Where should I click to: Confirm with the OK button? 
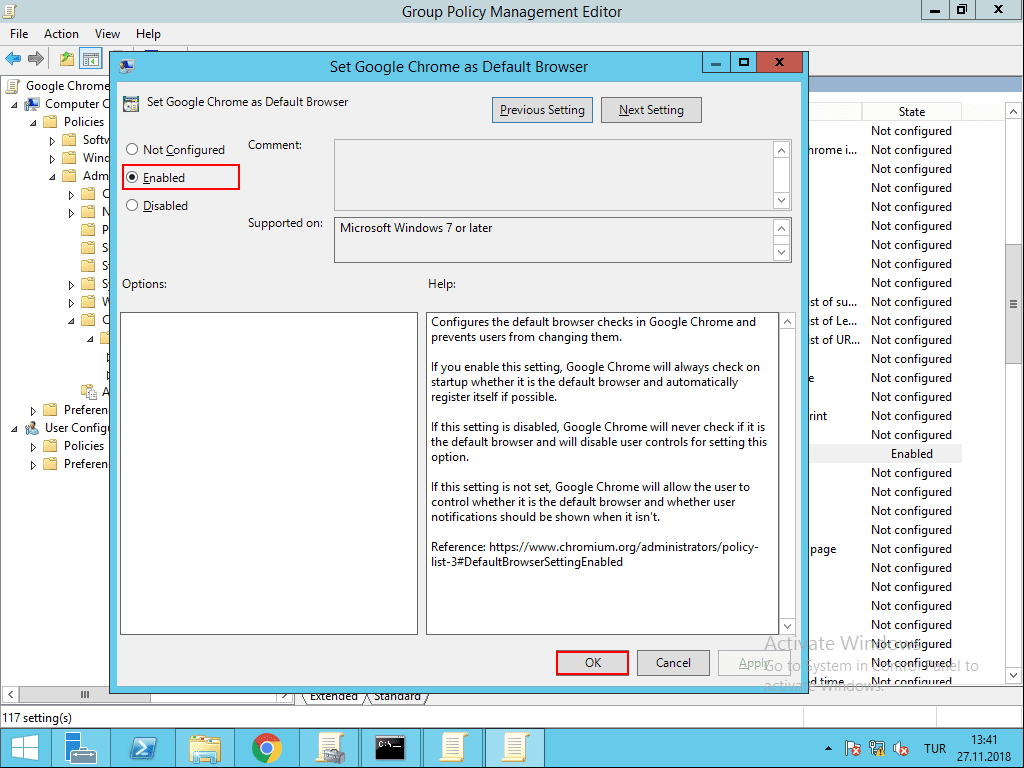click(x=592, y=663)
